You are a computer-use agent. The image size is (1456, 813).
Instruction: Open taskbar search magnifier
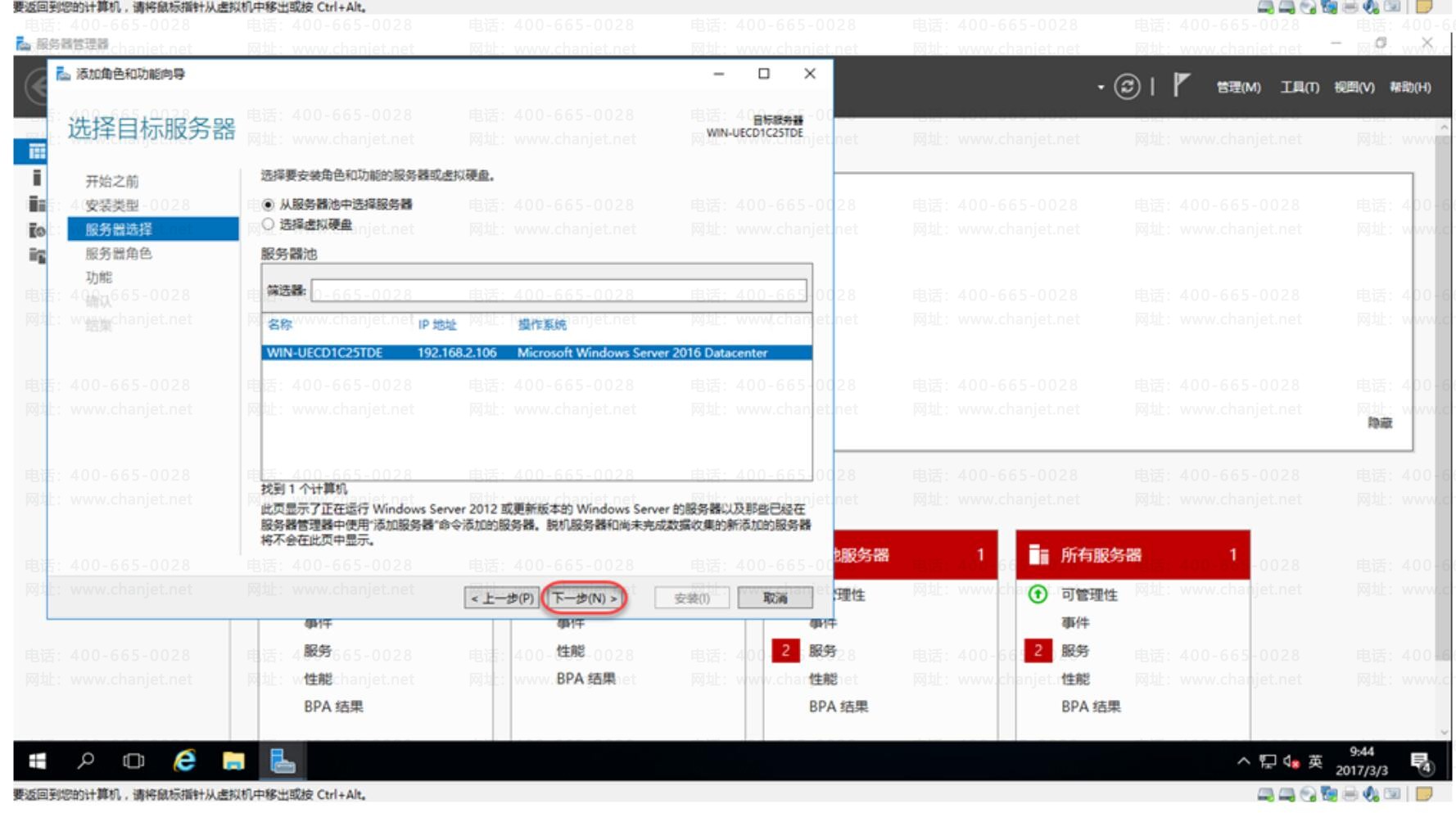coord(85,761)
